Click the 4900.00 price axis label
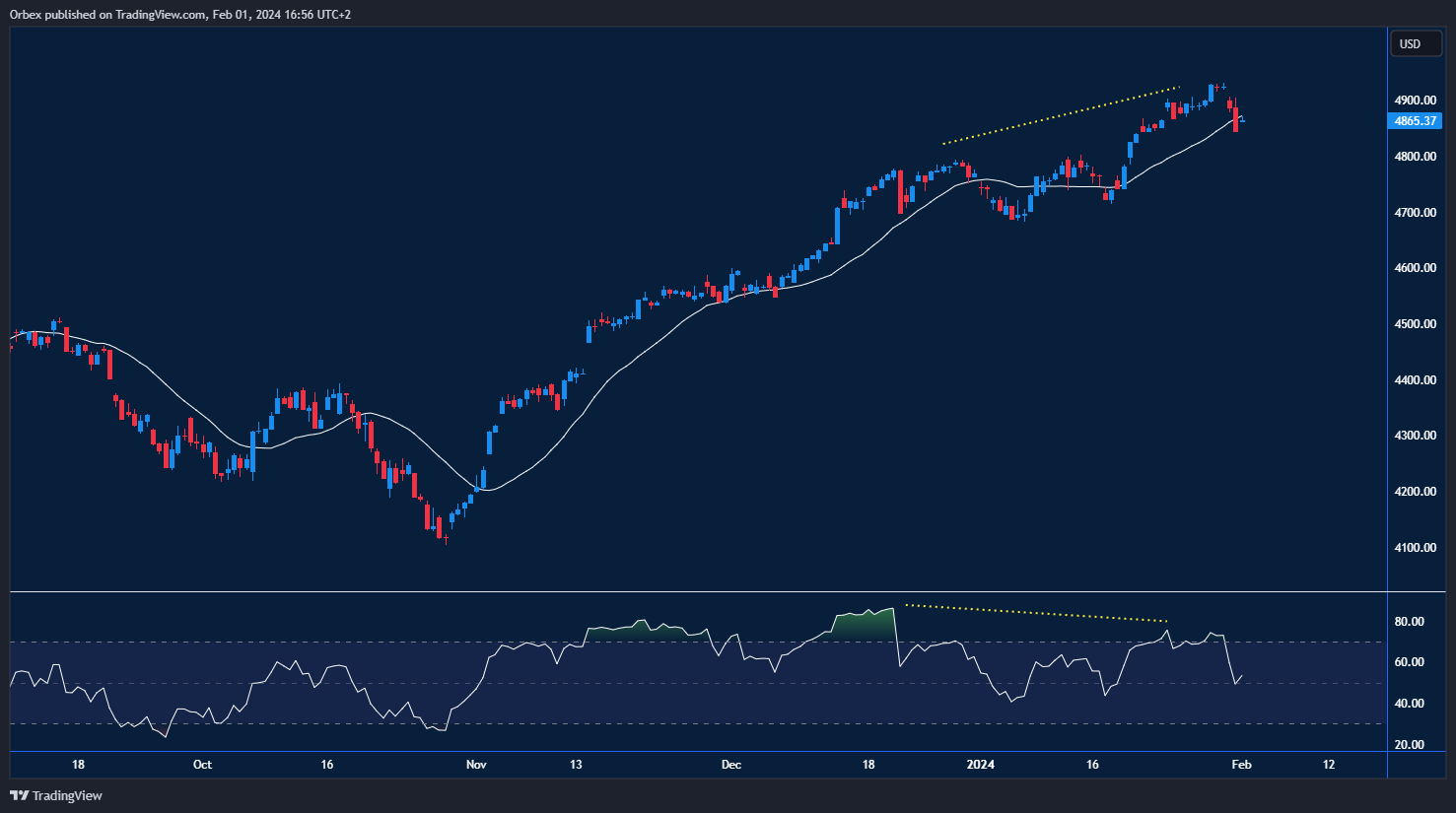The width and height of the screenshot is (1456, 813). pyautogui.click(x=1415, y=101)
